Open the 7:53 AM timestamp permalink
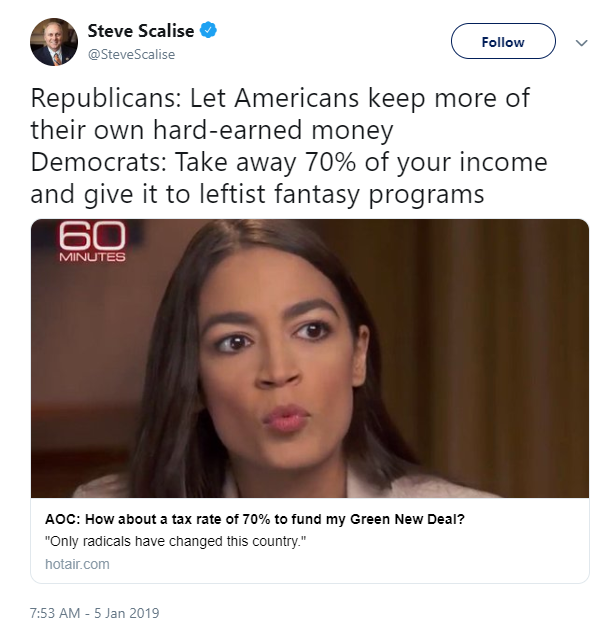Image resolution: width=615 pixels, height=628 pixels. [55, 613]
